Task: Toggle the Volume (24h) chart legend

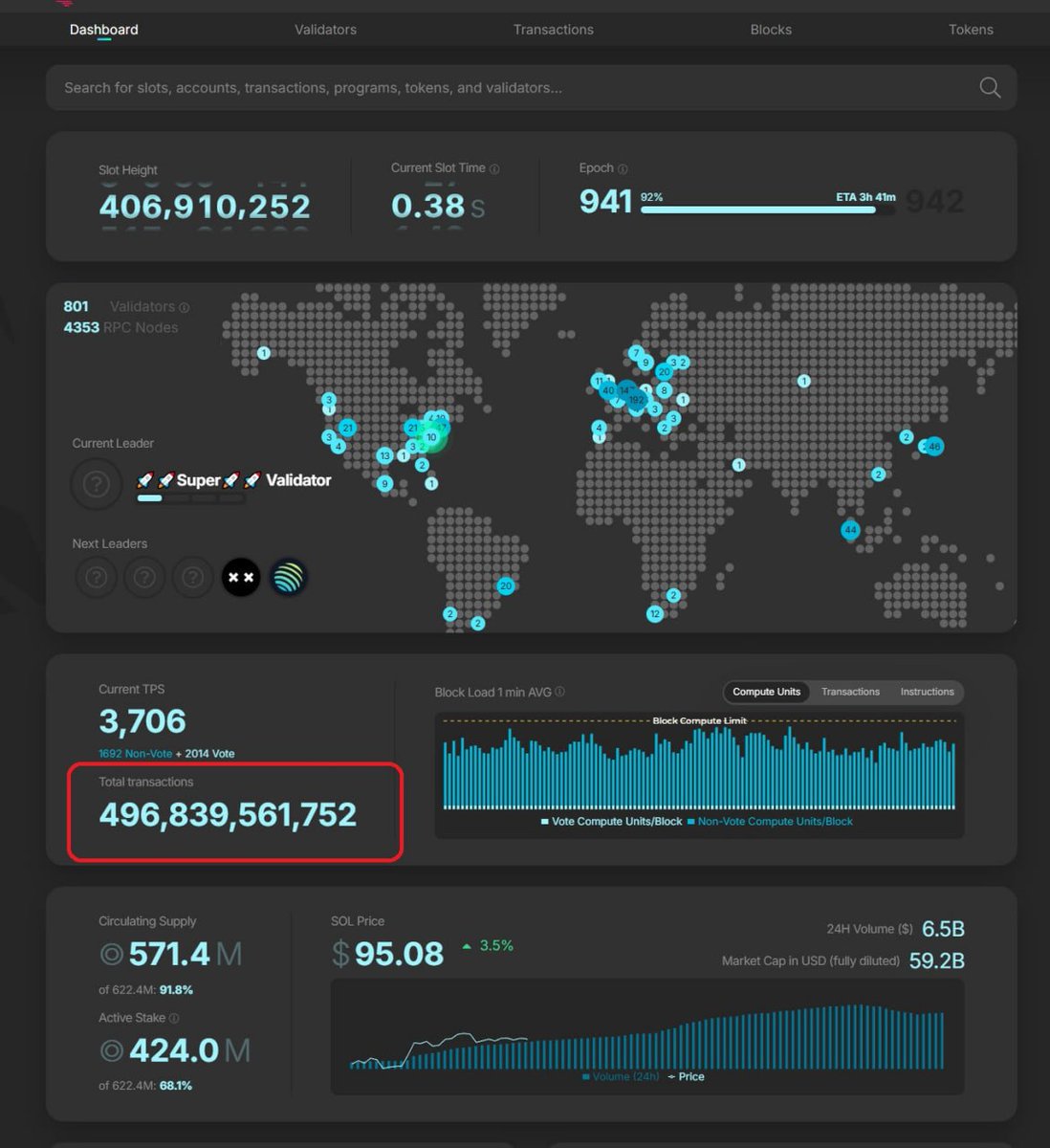Action: 621,1076
